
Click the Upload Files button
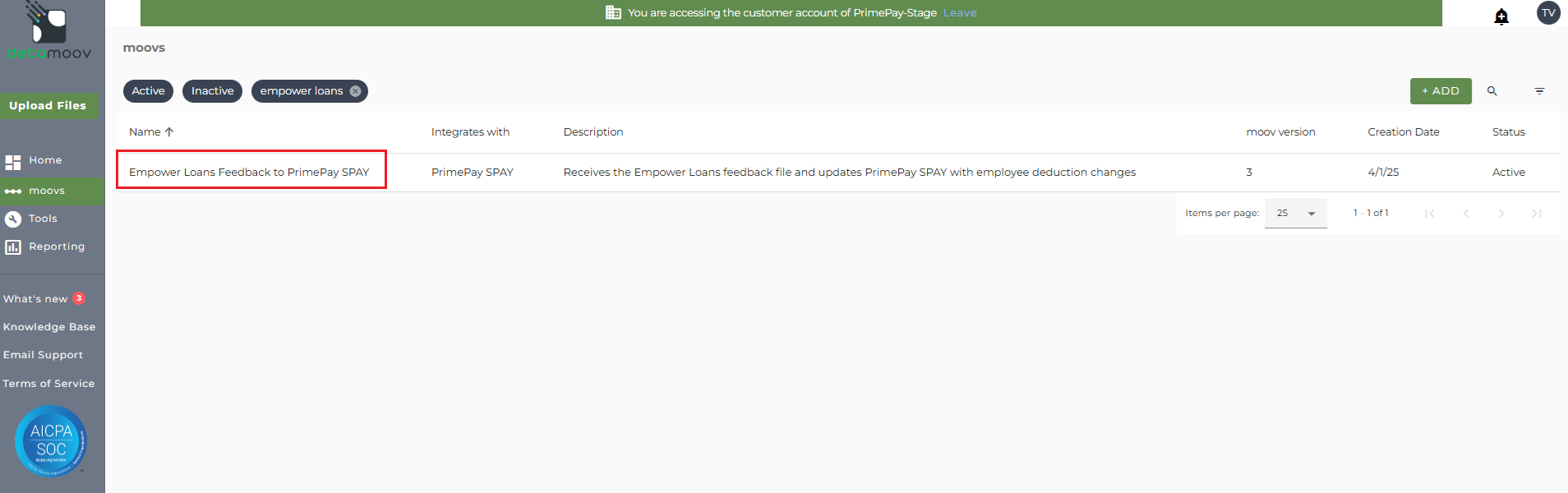pos(48,106)
